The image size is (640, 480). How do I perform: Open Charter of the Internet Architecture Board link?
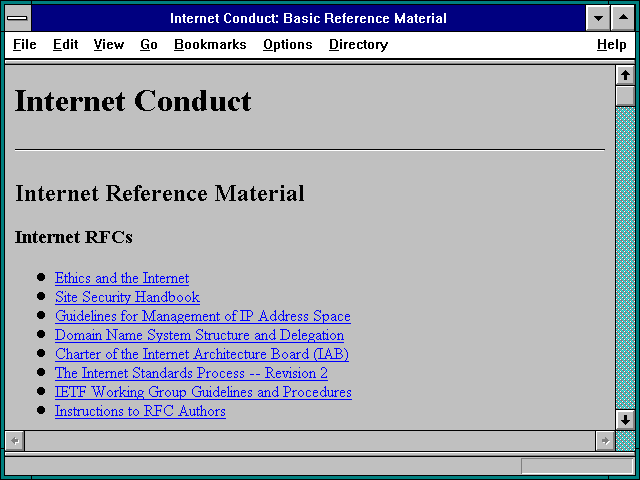[x=202, y=354]
